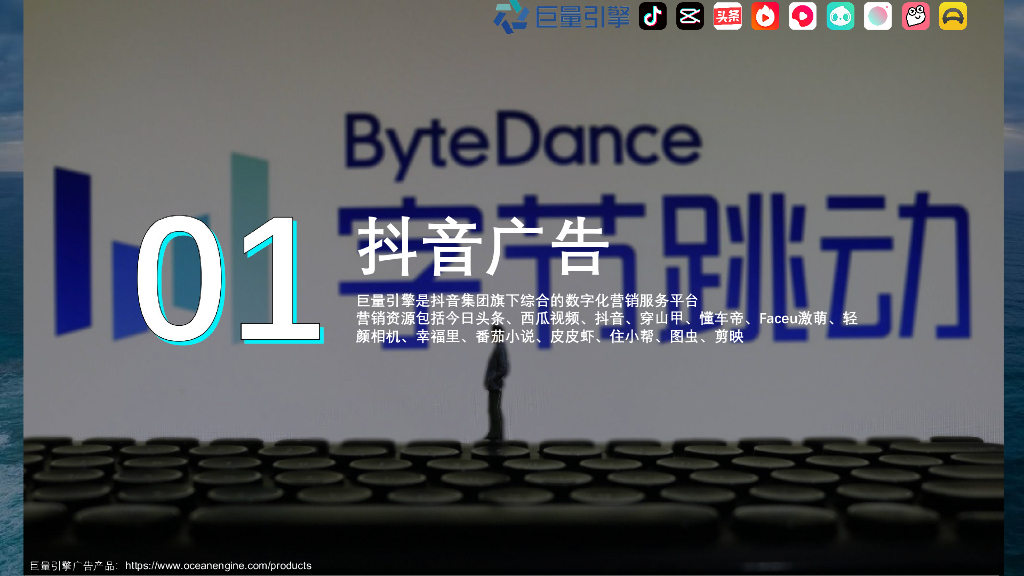Click the teal Faceu face app icon

(840, 16)
